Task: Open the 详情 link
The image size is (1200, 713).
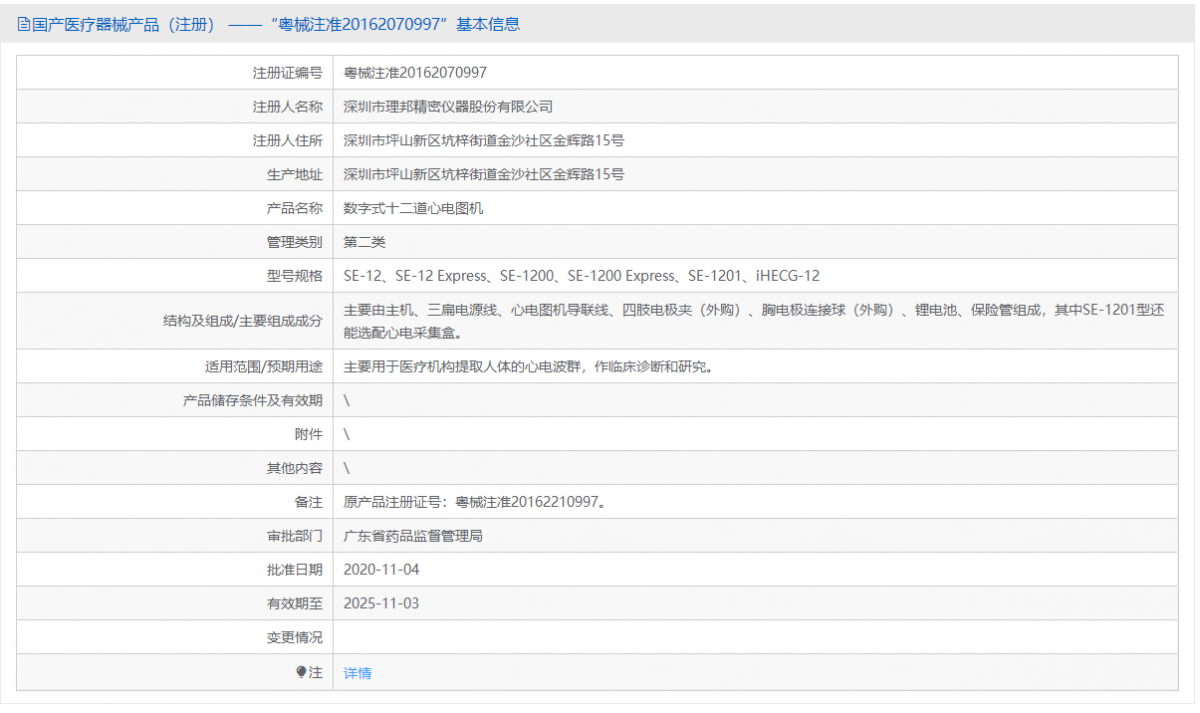Action: (x=357, y=673)
